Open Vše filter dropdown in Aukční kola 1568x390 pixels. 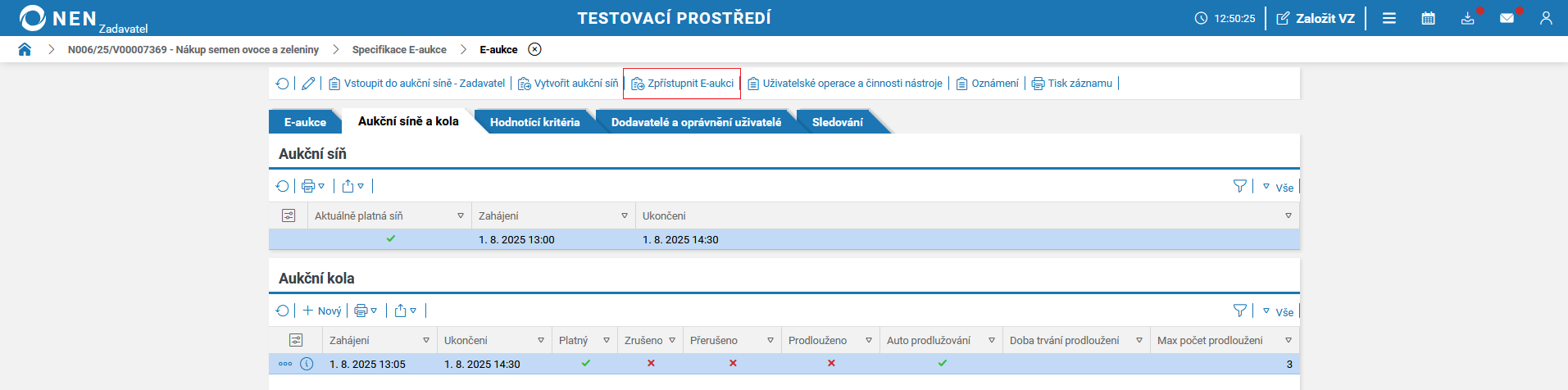click(x=1278, y=311)
